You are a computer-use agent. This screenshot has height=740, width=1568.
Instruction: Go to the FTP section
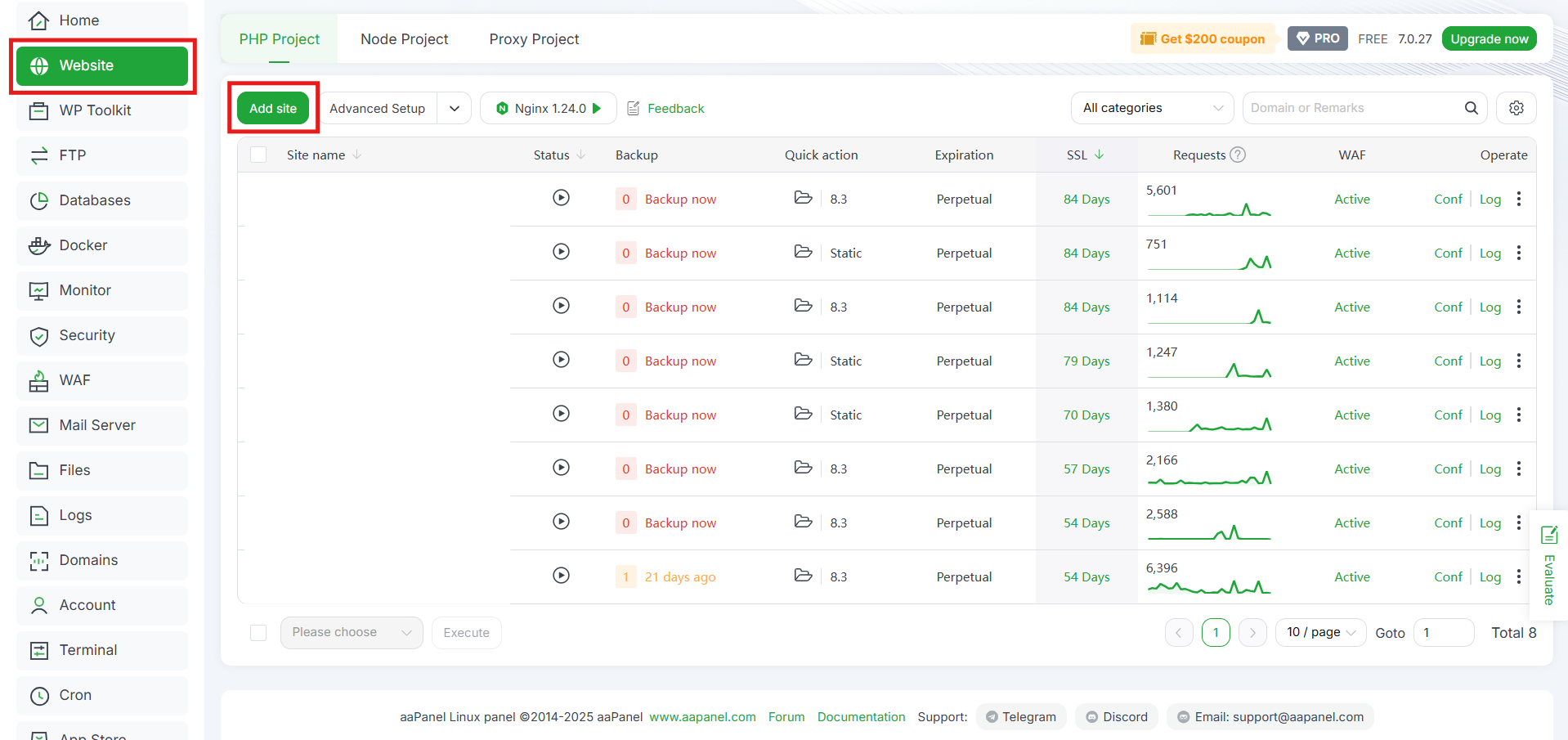101,155
